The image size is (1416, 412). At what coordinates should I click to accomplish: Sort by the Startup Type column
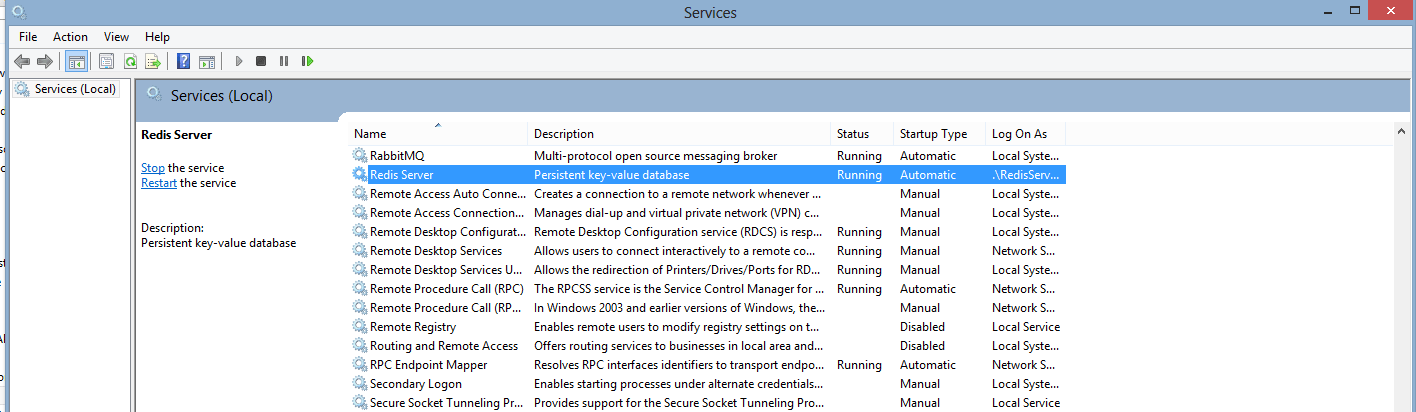coord(933,134)
